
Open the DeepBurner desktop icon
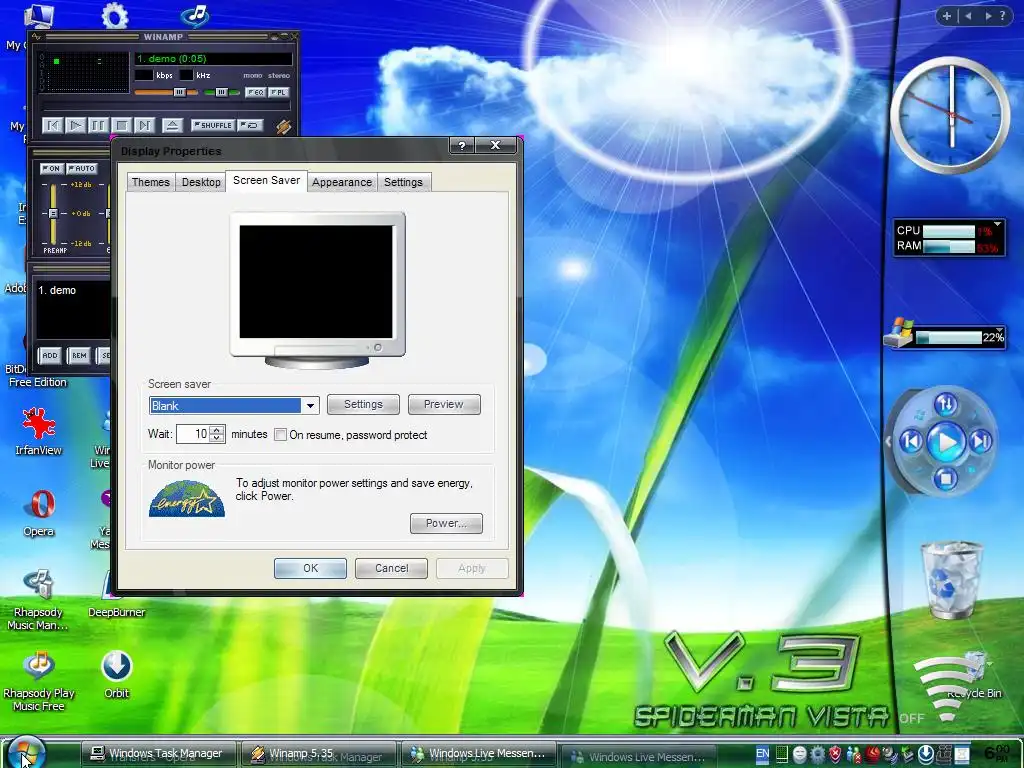[x=116, y=594]
